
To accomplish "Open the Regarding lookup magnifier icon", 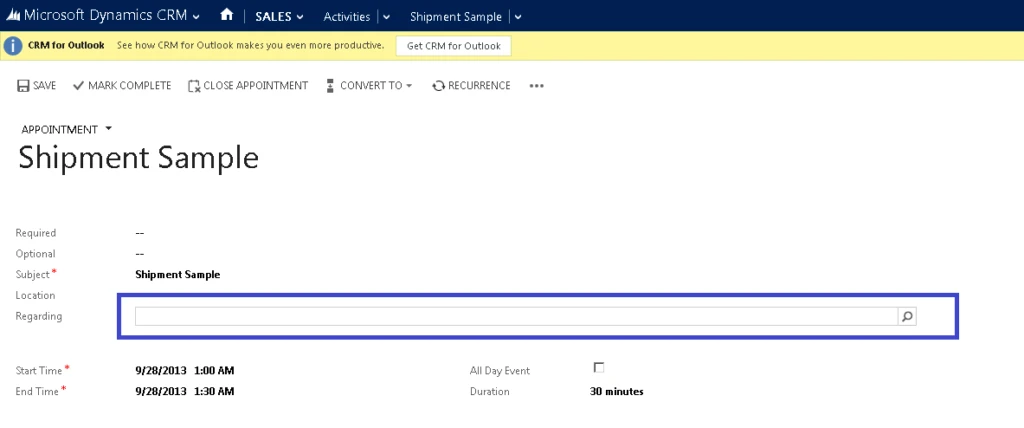I will click(907, 317).
